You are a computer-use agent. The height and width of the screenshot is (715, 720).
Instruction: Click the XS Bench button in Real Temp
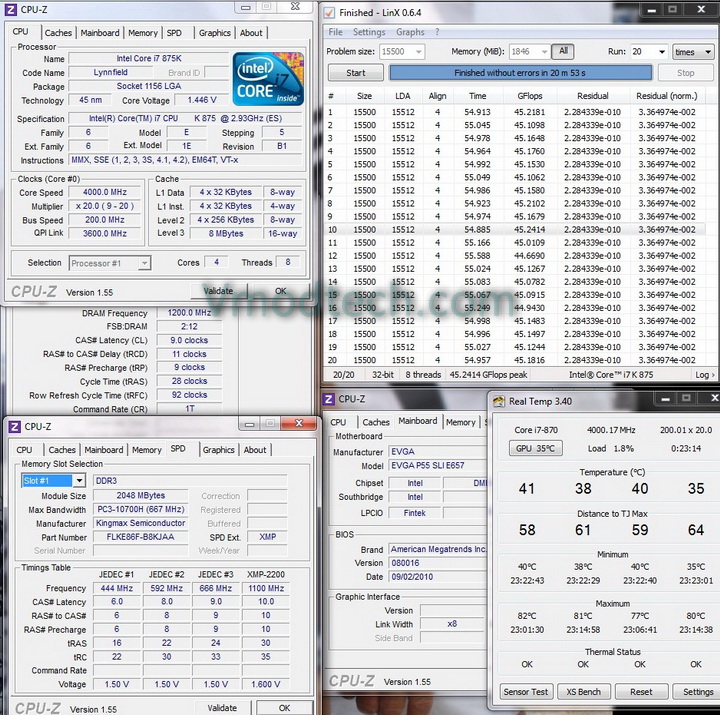pyautogui.click(x=583, y=692)
